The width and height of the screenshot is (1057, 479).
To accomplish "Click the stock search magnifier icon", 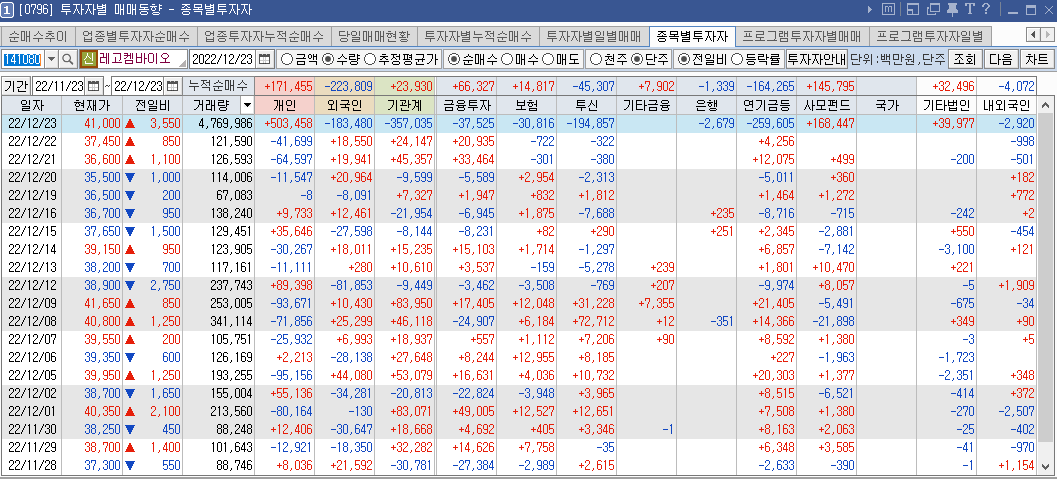I will [x=68, y=59].
